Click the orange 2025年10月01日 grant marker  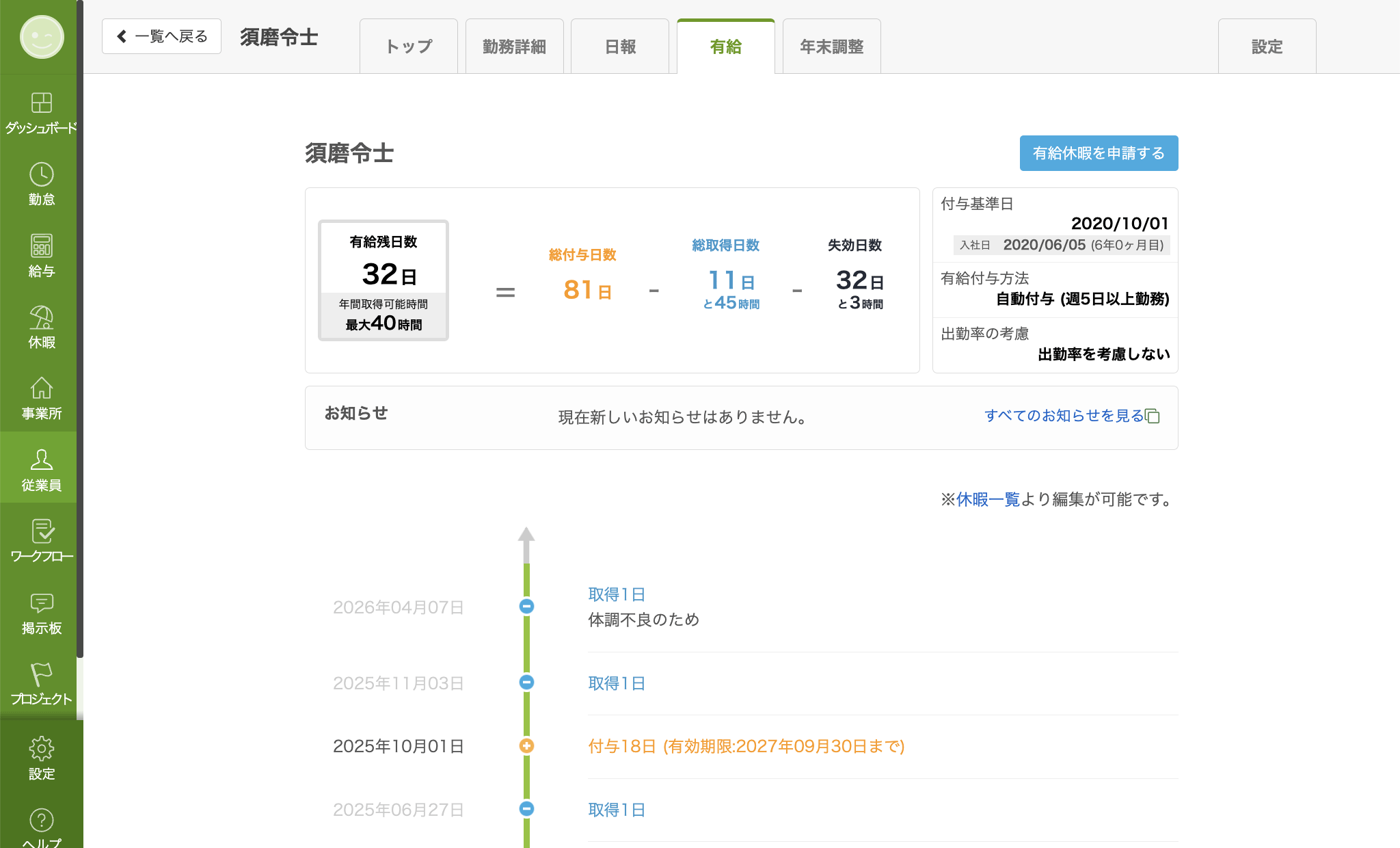pyautogui.click(x=526, y=745)
